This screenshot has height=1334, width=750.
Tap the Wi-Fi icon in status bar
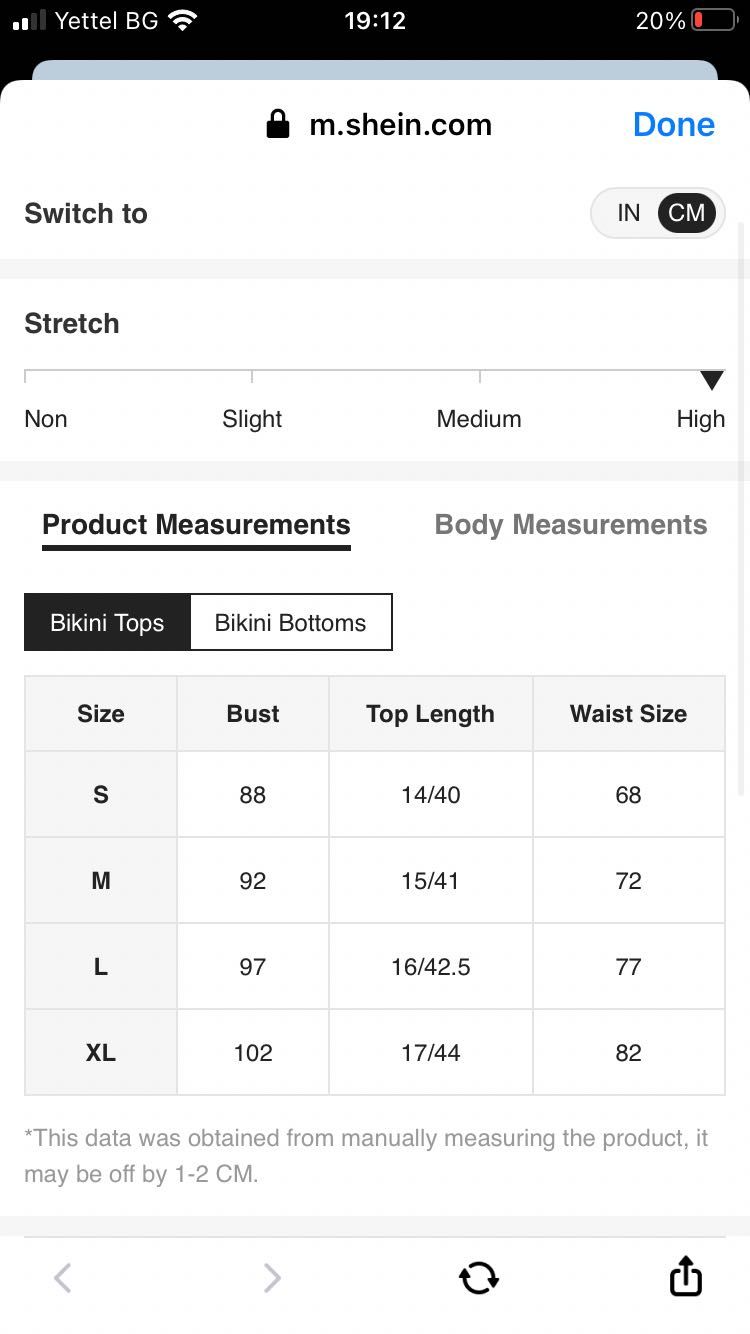click(x=182, y=20)
